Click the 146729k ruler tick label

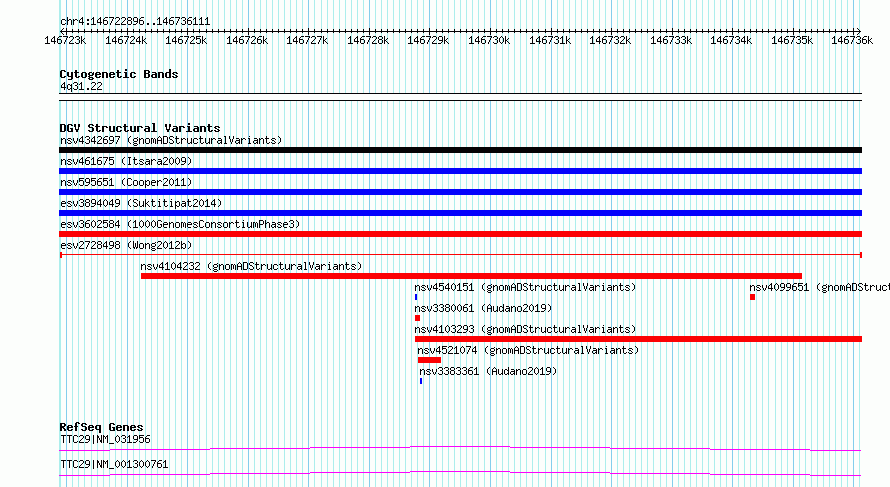tap(428, 40)
